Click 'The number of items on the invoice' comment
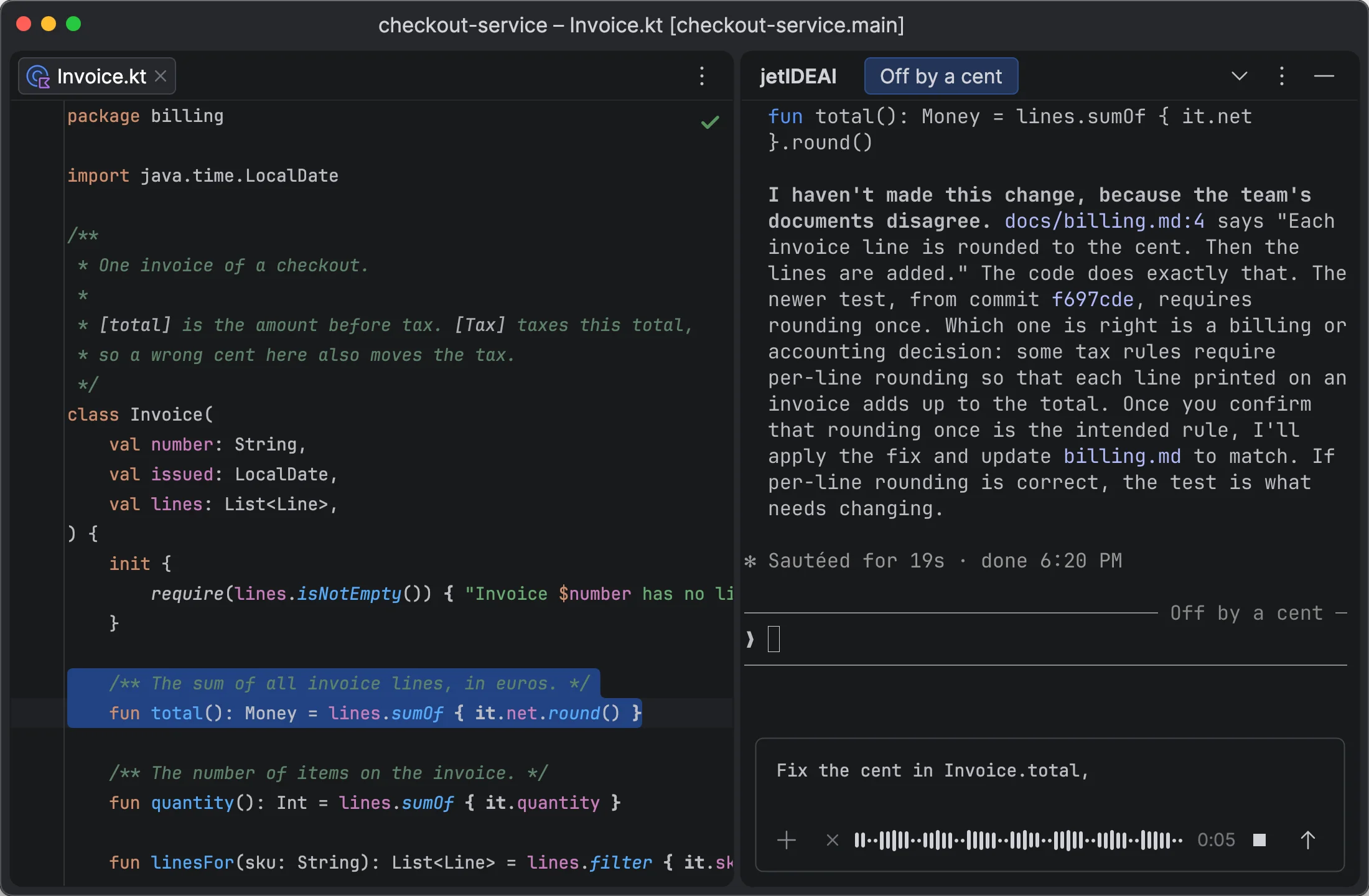Viewport: 1369px width, 896px height. click(x=328, y=773)
